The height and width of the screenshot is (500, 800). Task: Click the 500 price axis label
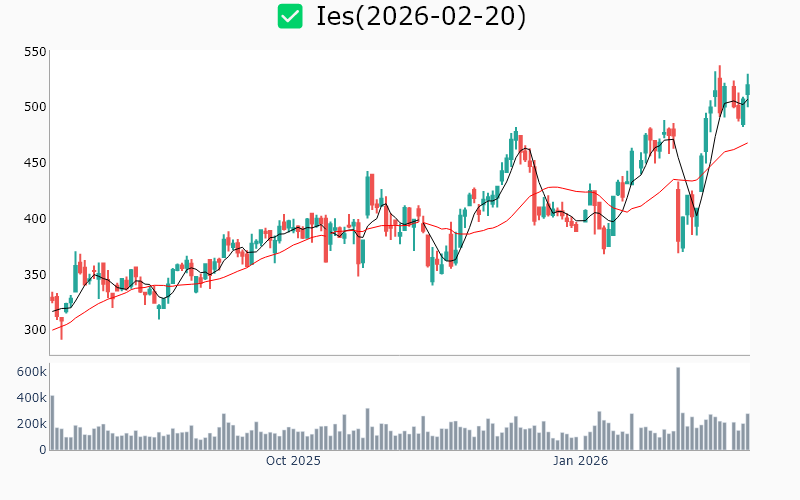35,107
